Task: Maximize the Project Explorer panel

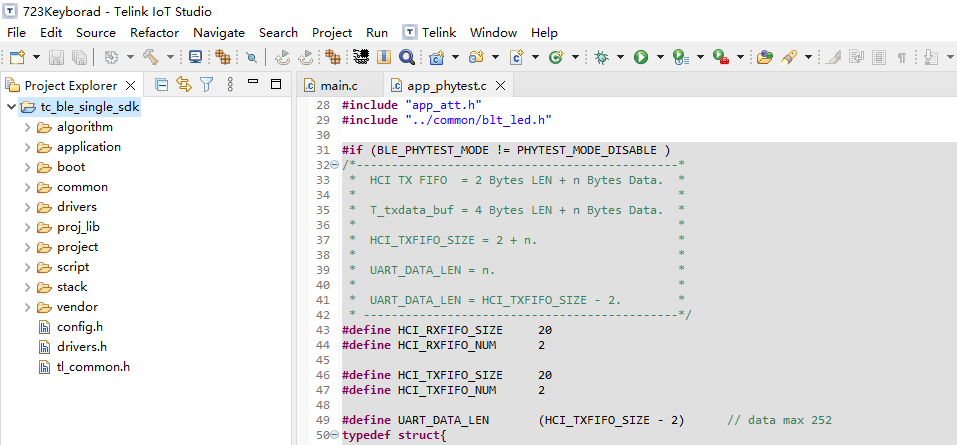Action: click(x=276, y=84)
